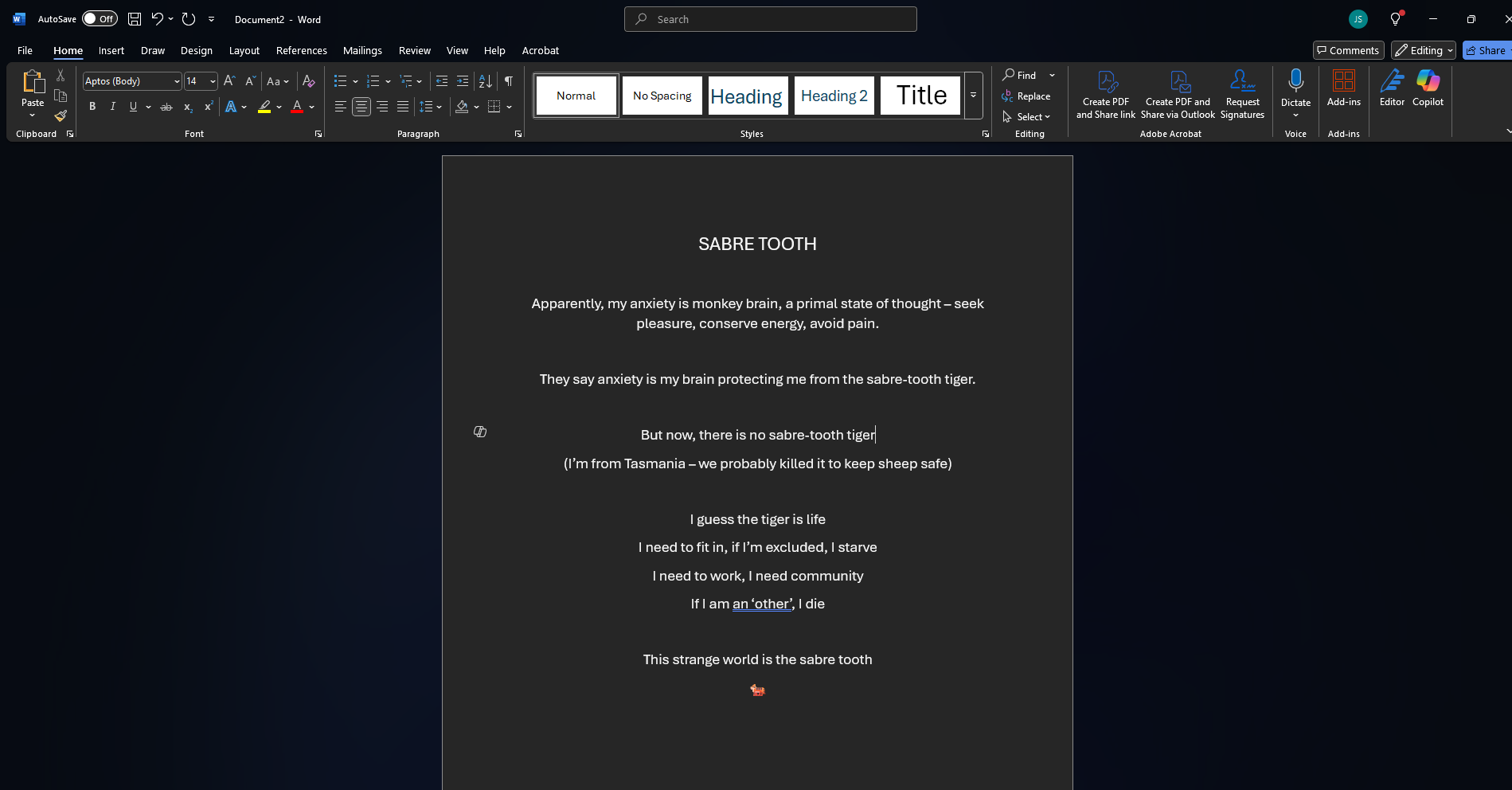
Task: Click the Clear All Formatting icon
Action: click(x=309, y=81)
